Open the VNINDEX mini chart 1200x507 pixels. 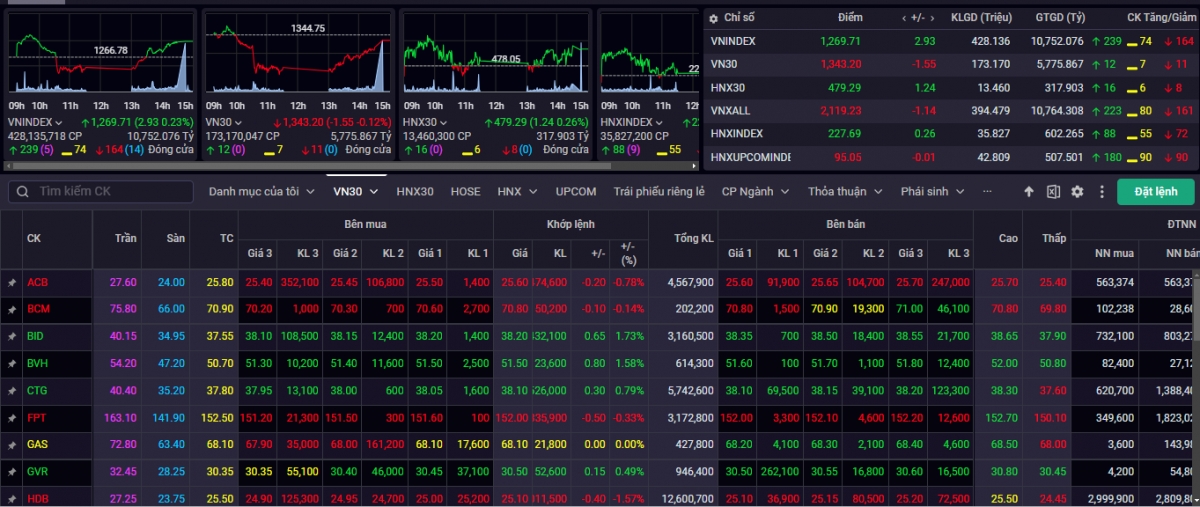click(100, 55)
